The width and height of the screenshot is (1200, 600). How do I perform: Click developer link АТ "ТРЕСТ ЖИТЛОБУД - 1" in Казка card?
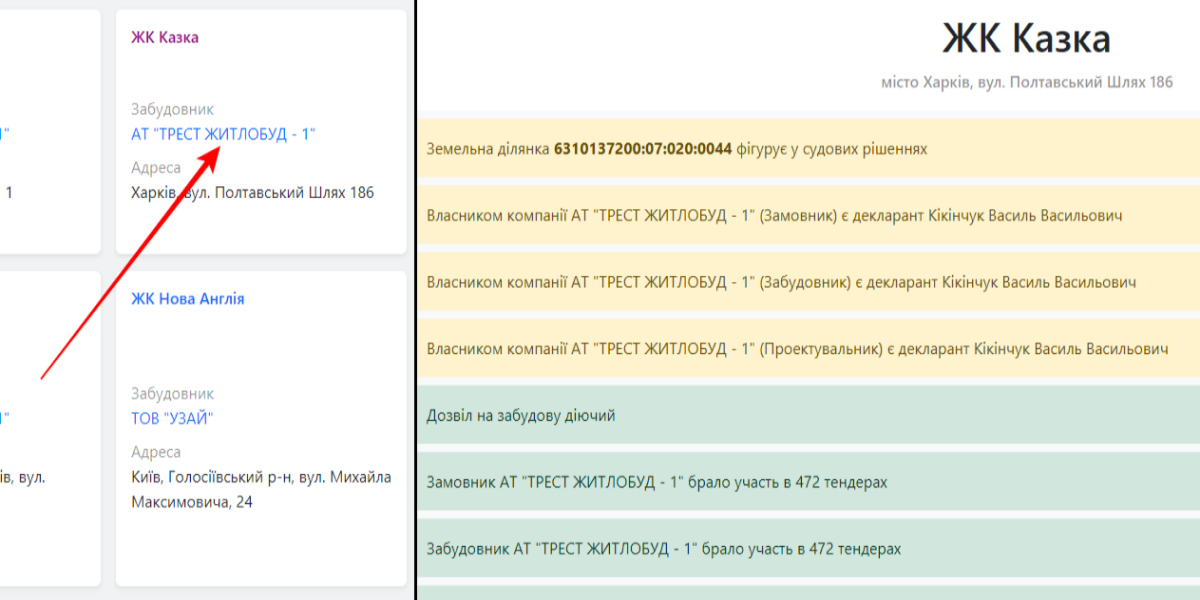coord(223,134)
